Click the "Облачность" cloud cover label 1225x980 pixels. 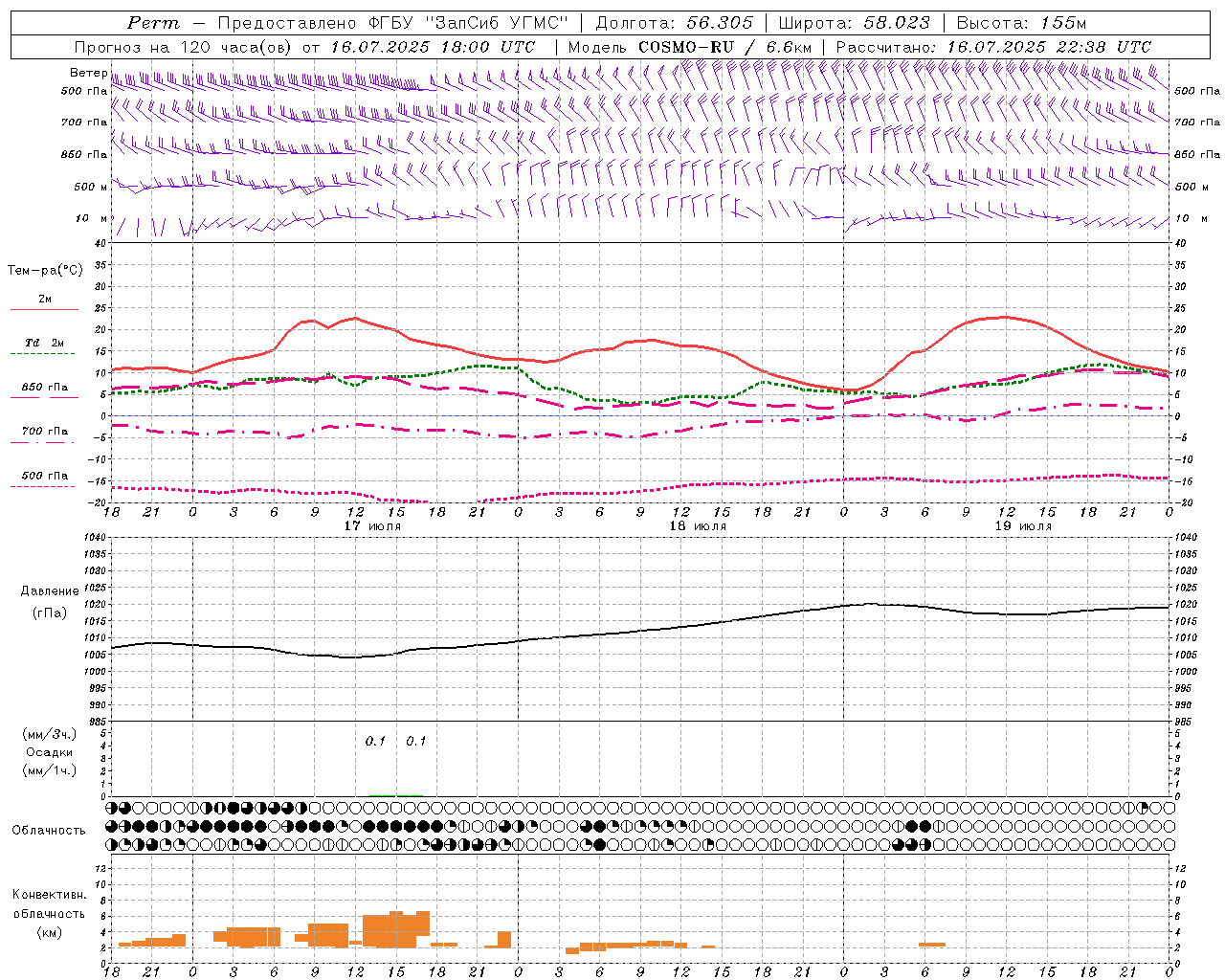49,831
